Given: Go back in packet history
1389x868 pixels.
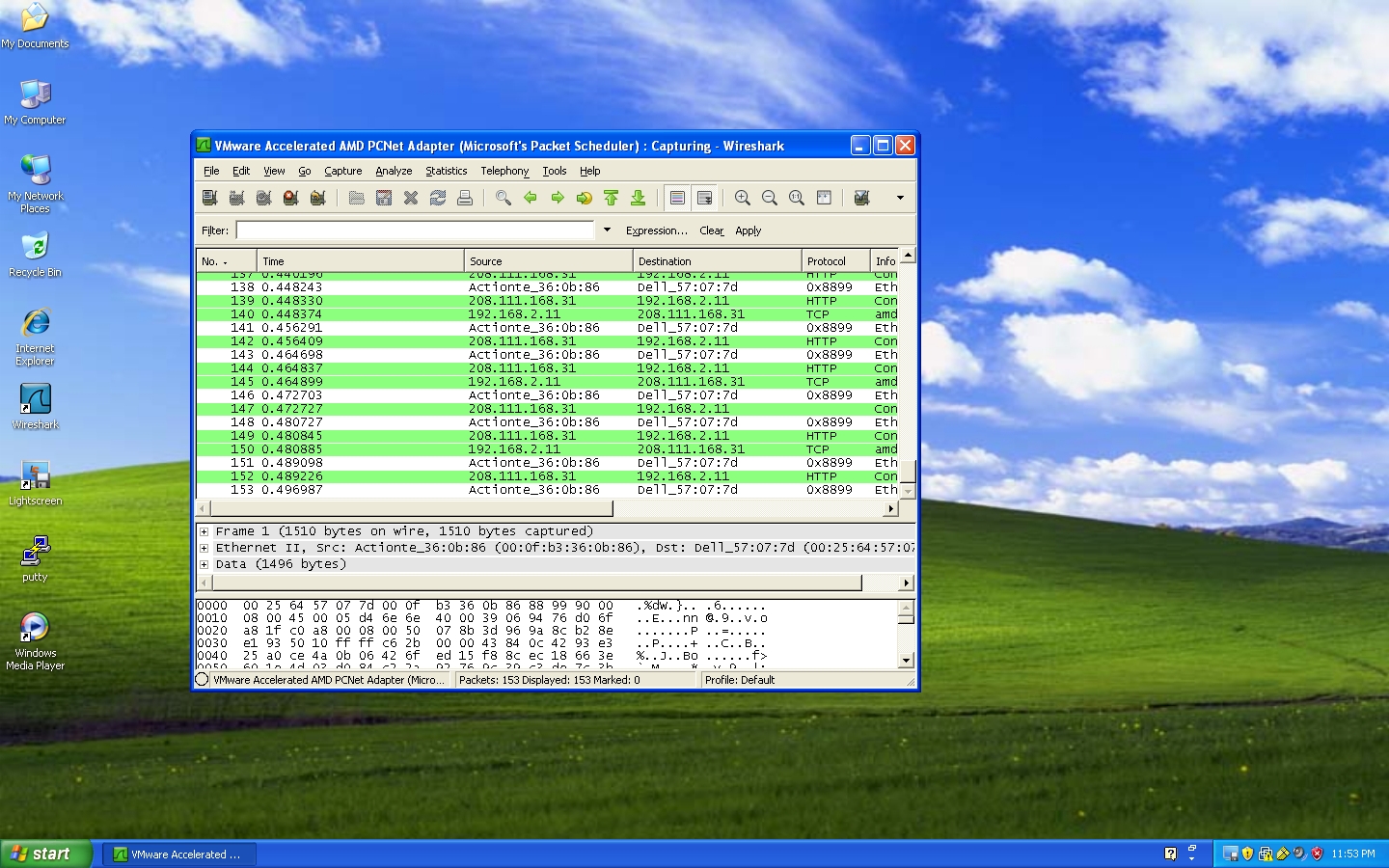Looking at the screenshot, I should 530,198.
